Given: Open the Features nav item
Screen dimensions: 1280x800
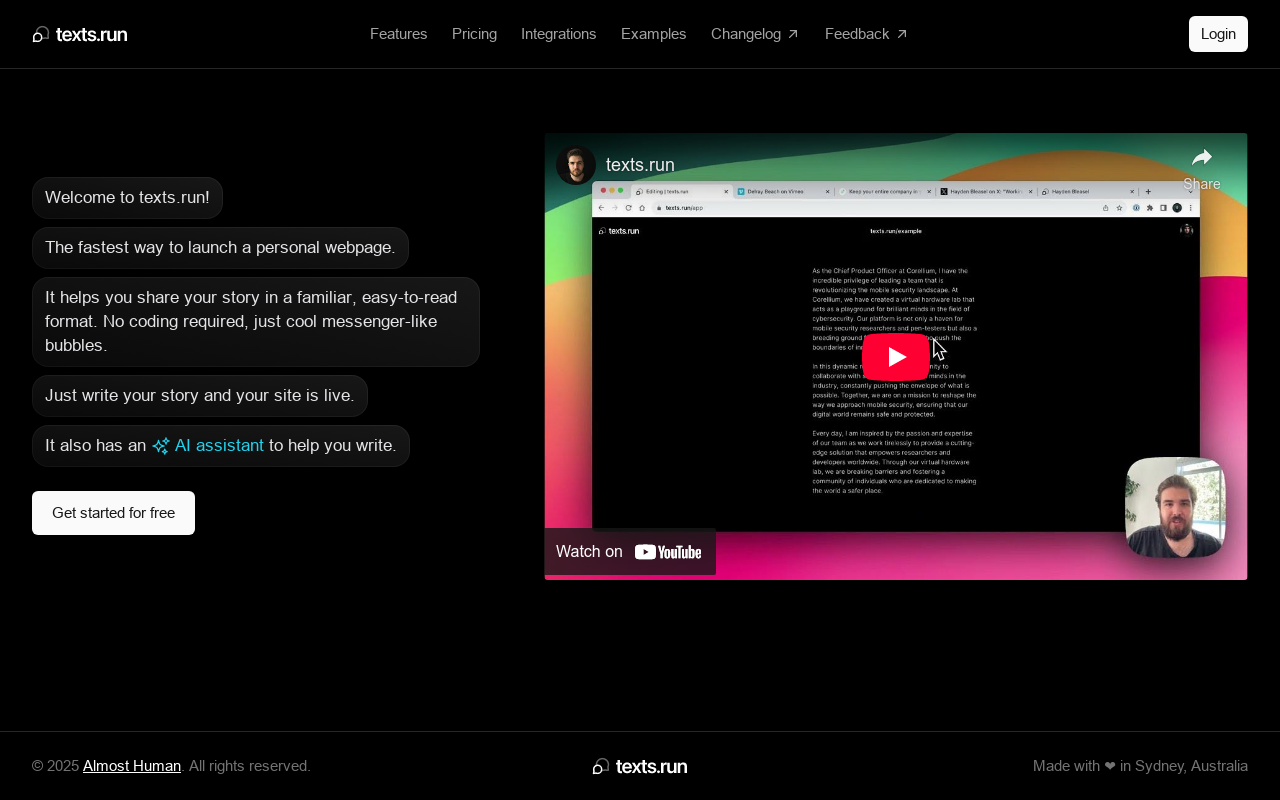Looking at the screenshot, I should pyautogui.click(x=398, y=34).
